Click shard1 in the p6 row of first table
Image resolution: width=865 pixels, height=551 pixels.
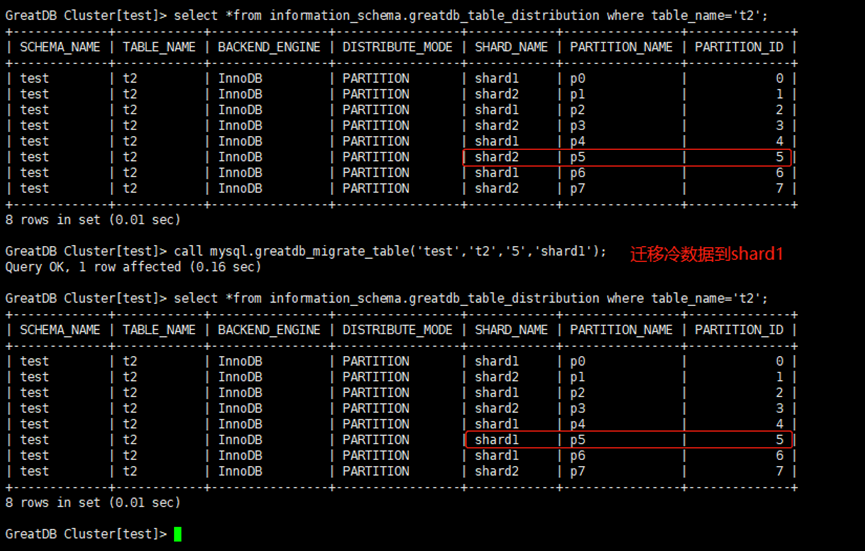[x=496, y=173]
